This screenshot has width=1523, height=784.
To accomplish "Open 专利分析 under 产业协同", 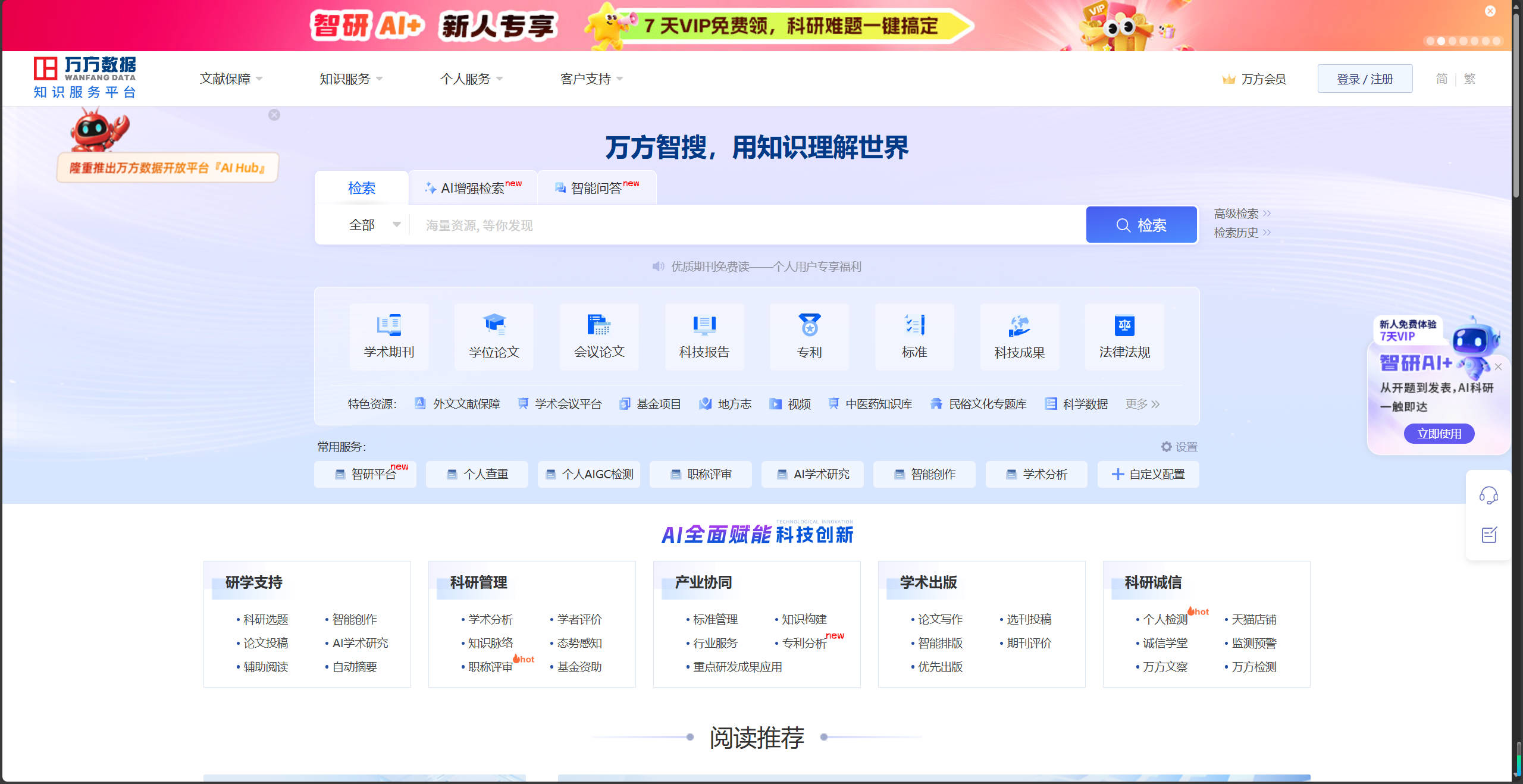I will click(804, 643).
